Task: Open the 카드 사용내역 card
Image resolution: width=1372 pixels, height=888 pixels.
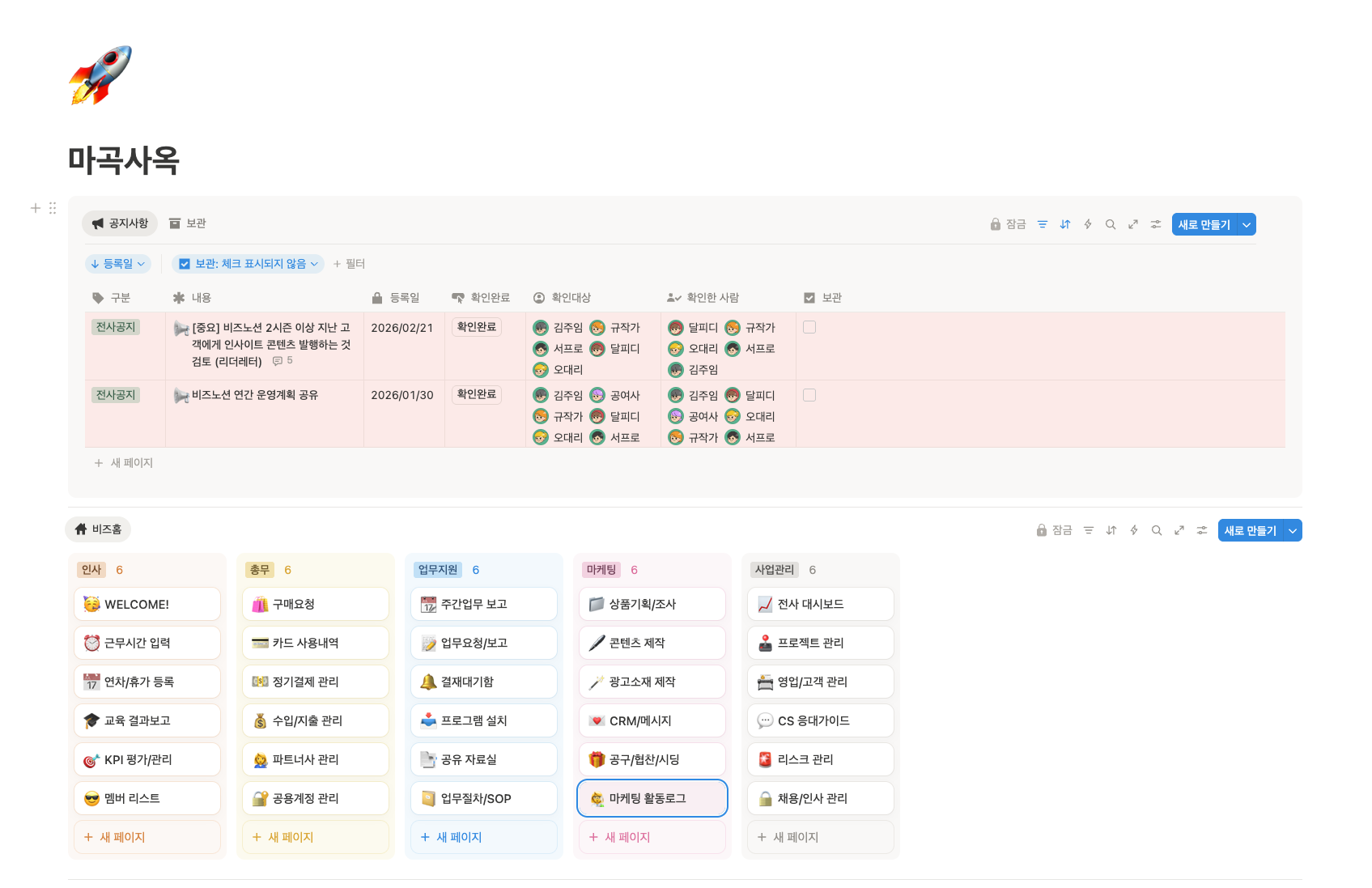Action: 316,643
